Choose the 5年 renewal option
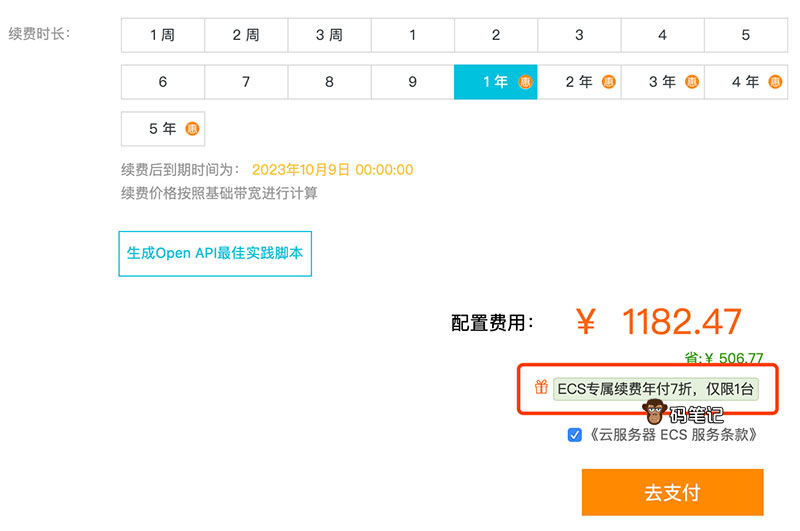This screenshot has width=800, height=531. tap(162, 129)
